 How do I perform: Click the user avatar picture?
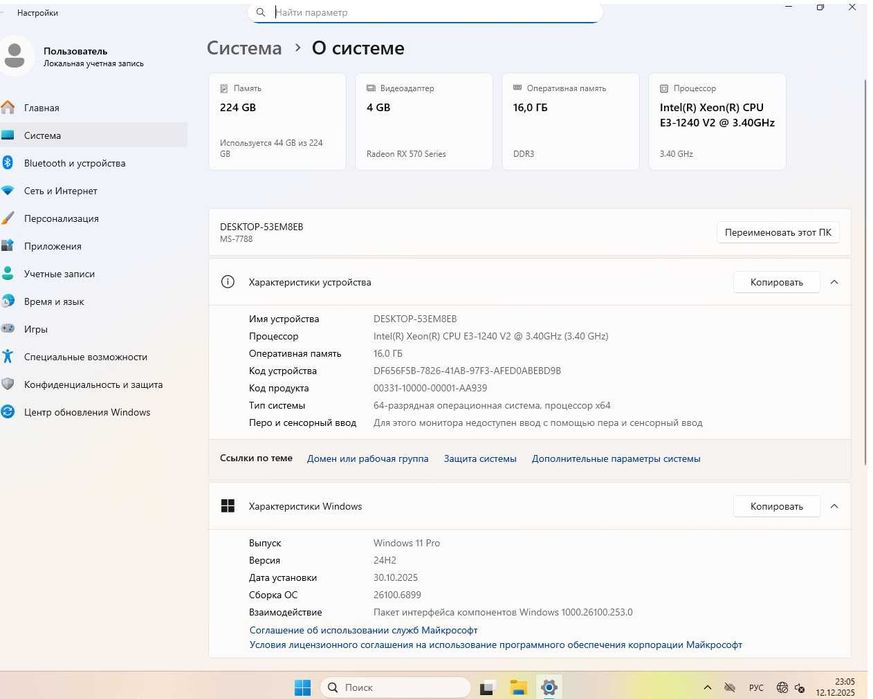15,56
